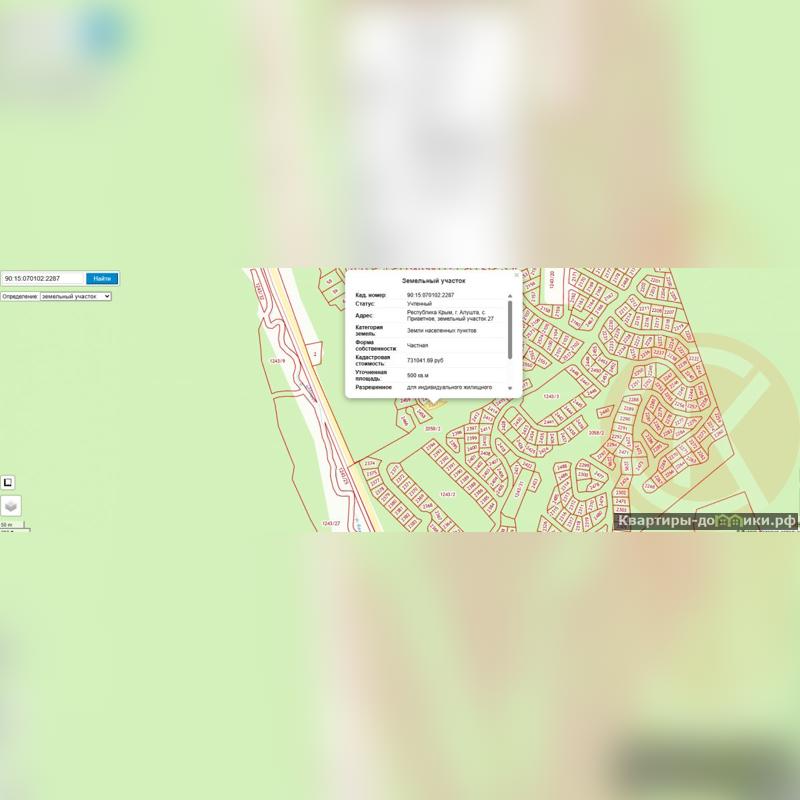Click the Кад. номер value in popup

[x=430, y=296]
